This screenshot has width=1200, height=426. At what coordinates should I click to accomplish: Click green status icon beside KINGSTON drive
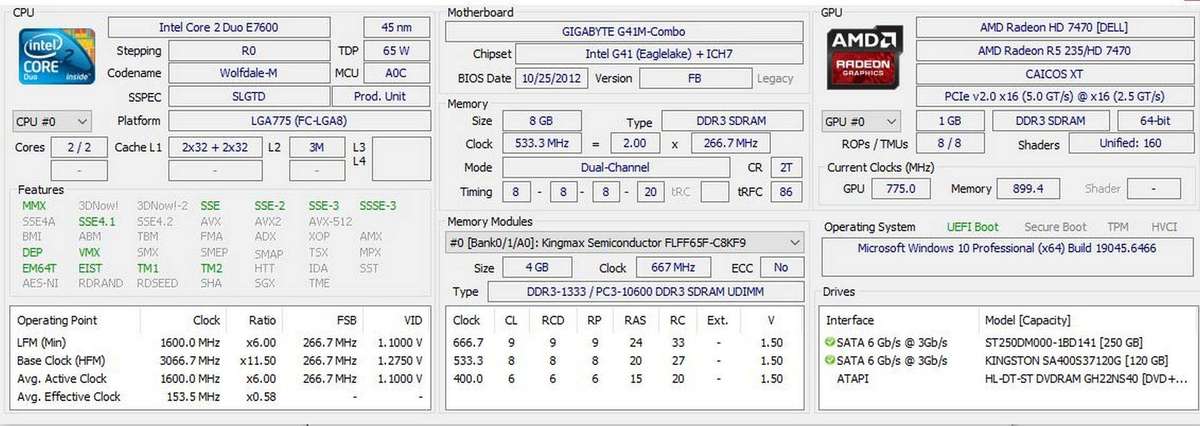tap(830, 360)
